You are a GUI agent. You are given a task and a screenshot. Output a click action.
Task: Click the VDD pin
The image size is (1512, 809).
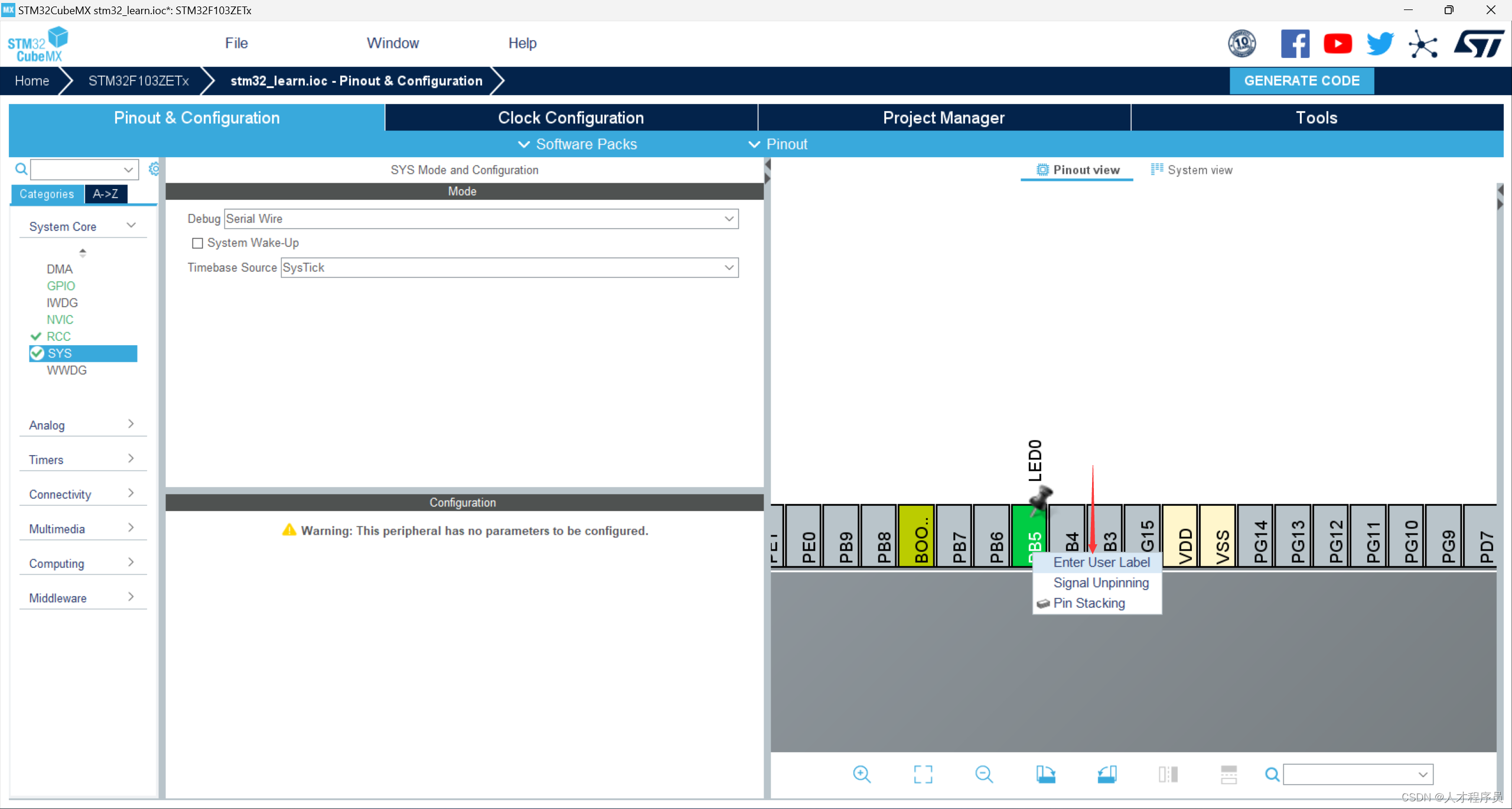click(1180, 535)
